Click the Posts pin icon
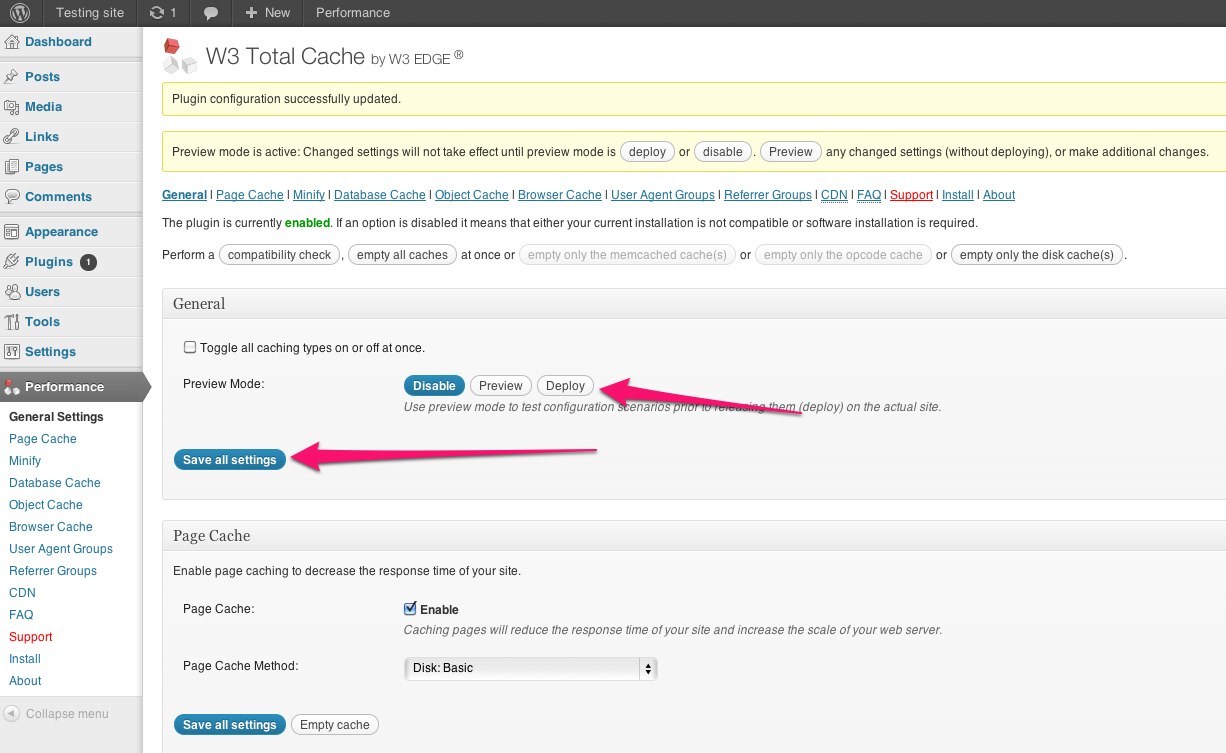The height and width of the screenshot is (753, 1226). coord(12,77)
